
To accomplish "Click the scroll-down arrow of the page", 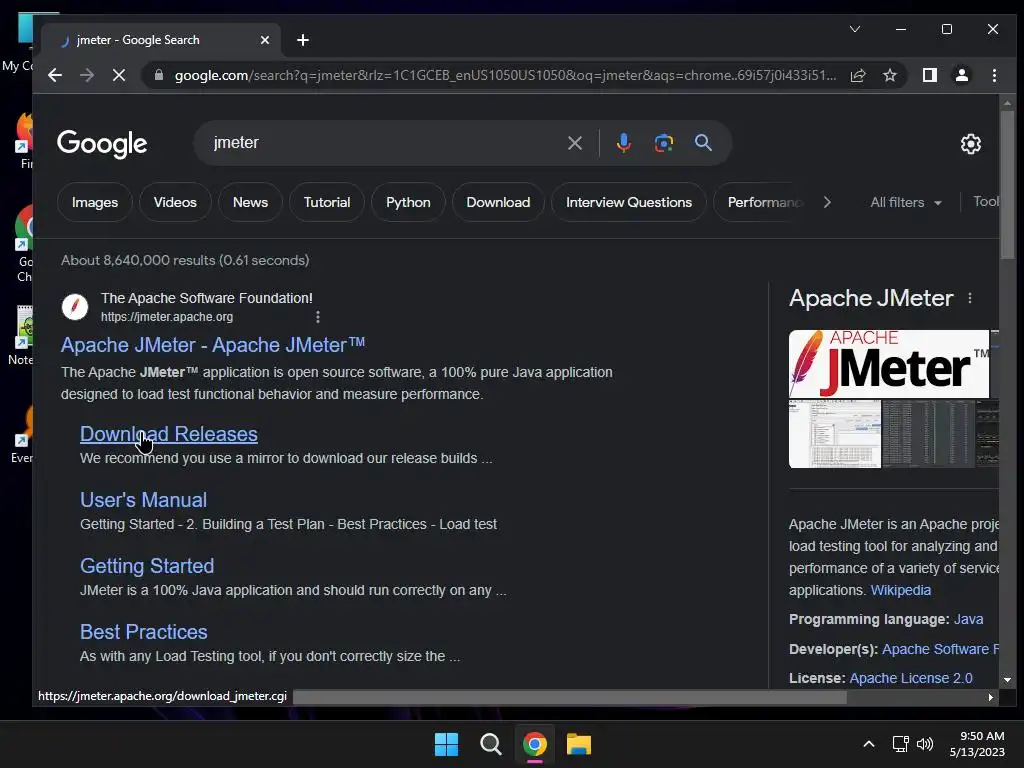I will coord(1007,680).
